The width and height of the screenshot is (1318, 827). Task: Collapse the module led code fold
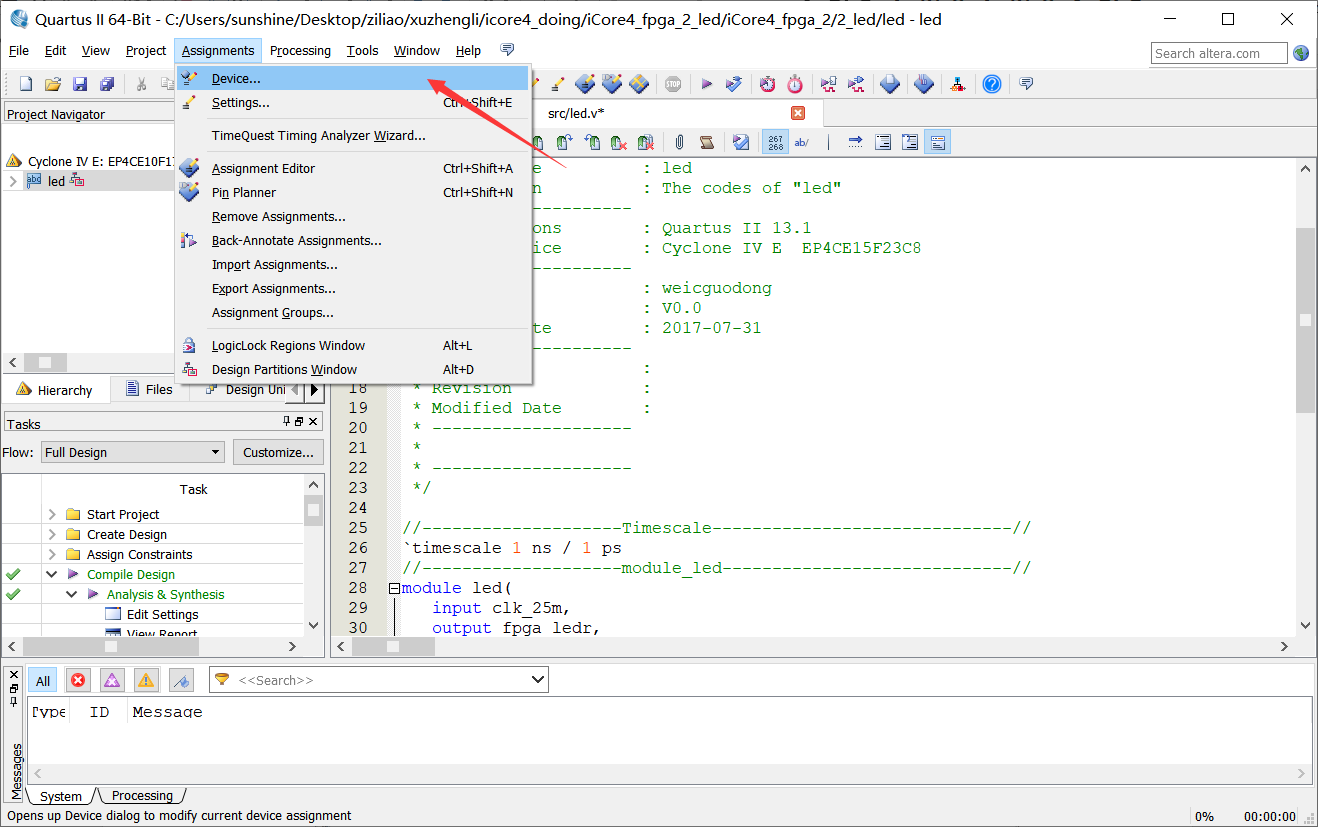(x=395, y=588)
